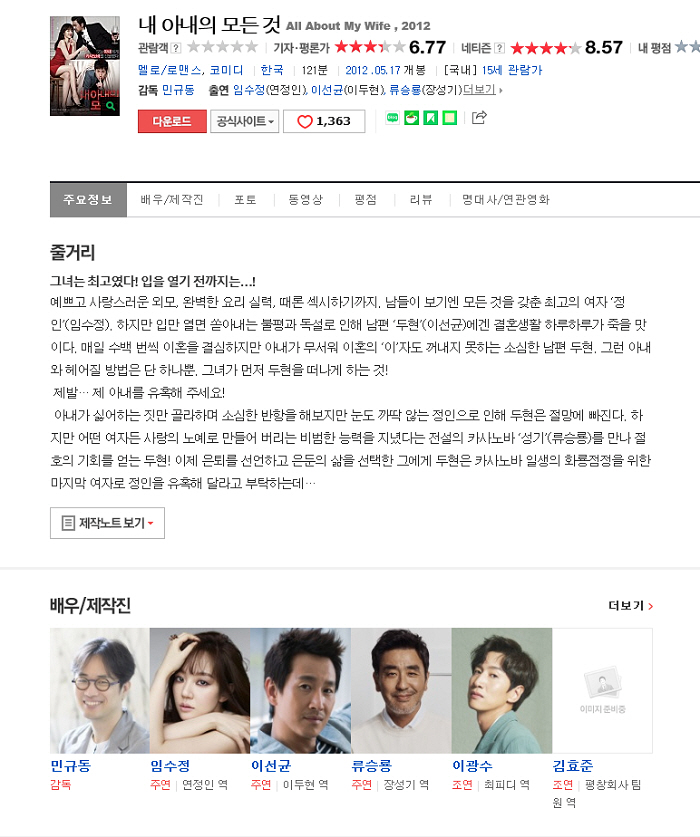
Task: Click help icon next to 관람객
Action: coord(176,48)
